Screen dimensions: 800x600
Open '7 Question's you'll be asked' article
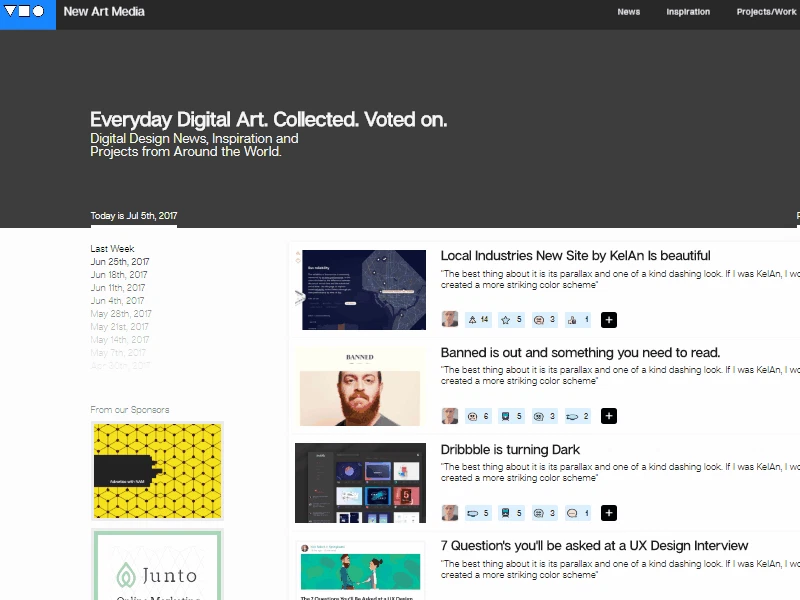pyautogui.click(x=594, y=545)
